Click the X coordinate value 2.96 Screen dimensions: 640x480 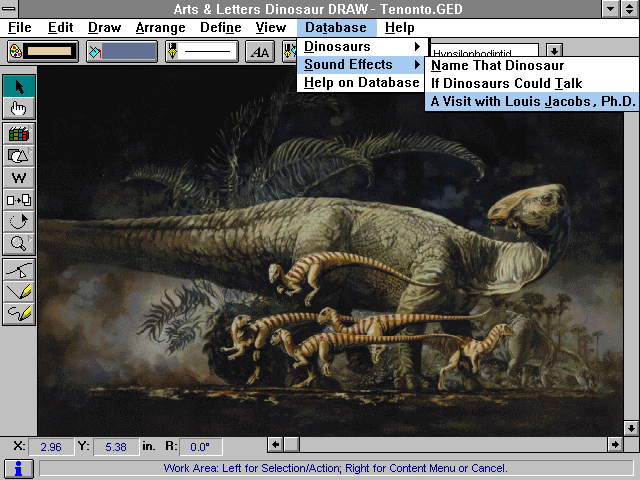tap(51, 447)
